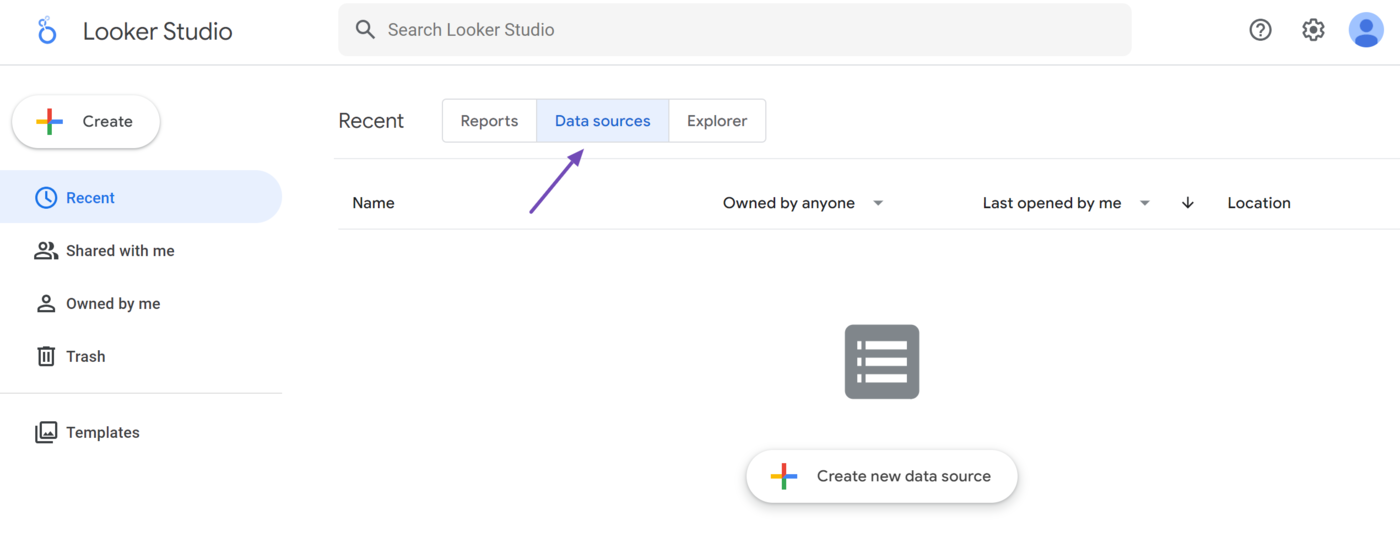The image size is (1400, 543).
Task: Switch to the Reports tab
Action: (x=489, y=121)
